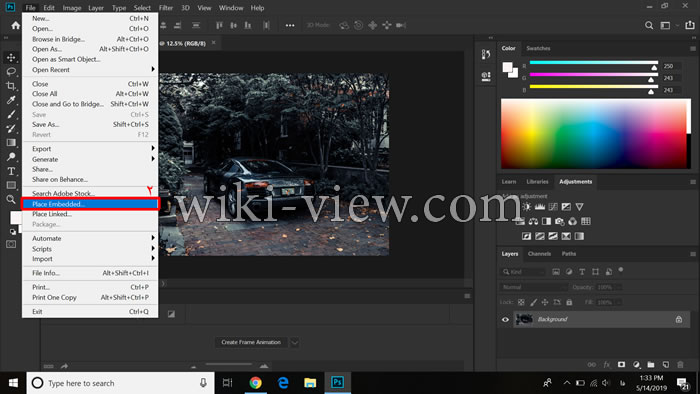
Task: Select the Crop tool
Action: pyautogui.click(x=11, y=86)
